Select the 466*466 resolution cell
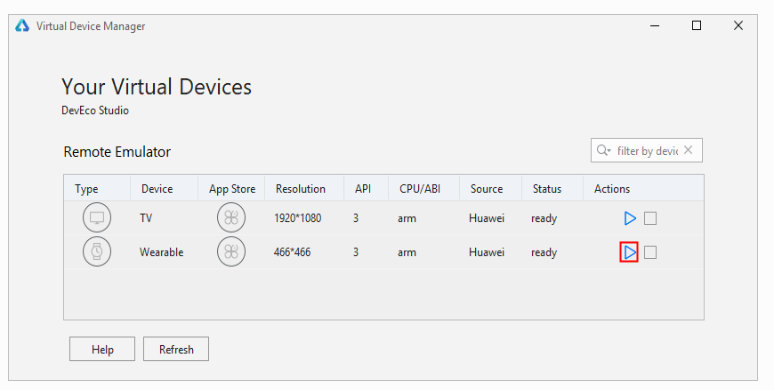 [292, 252]
